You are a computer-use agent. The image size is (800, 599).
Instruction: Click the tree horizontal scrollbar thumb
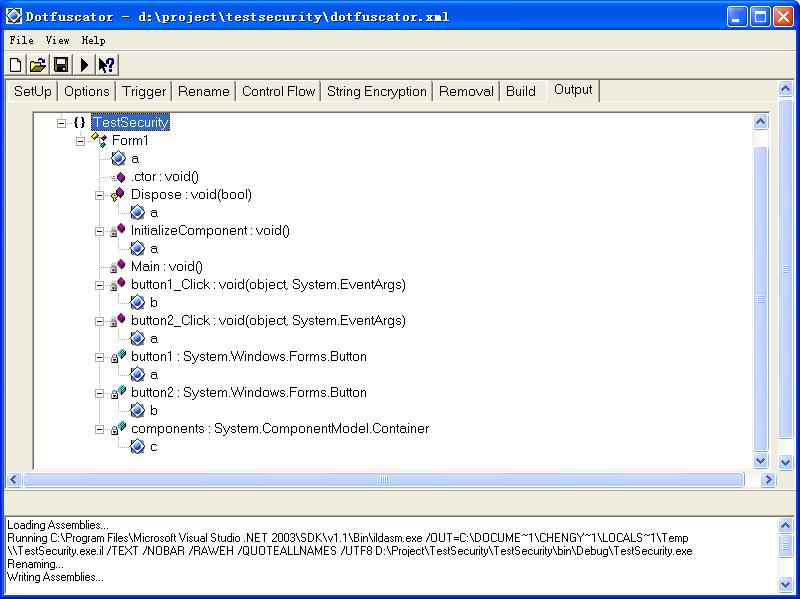(383, 480)
